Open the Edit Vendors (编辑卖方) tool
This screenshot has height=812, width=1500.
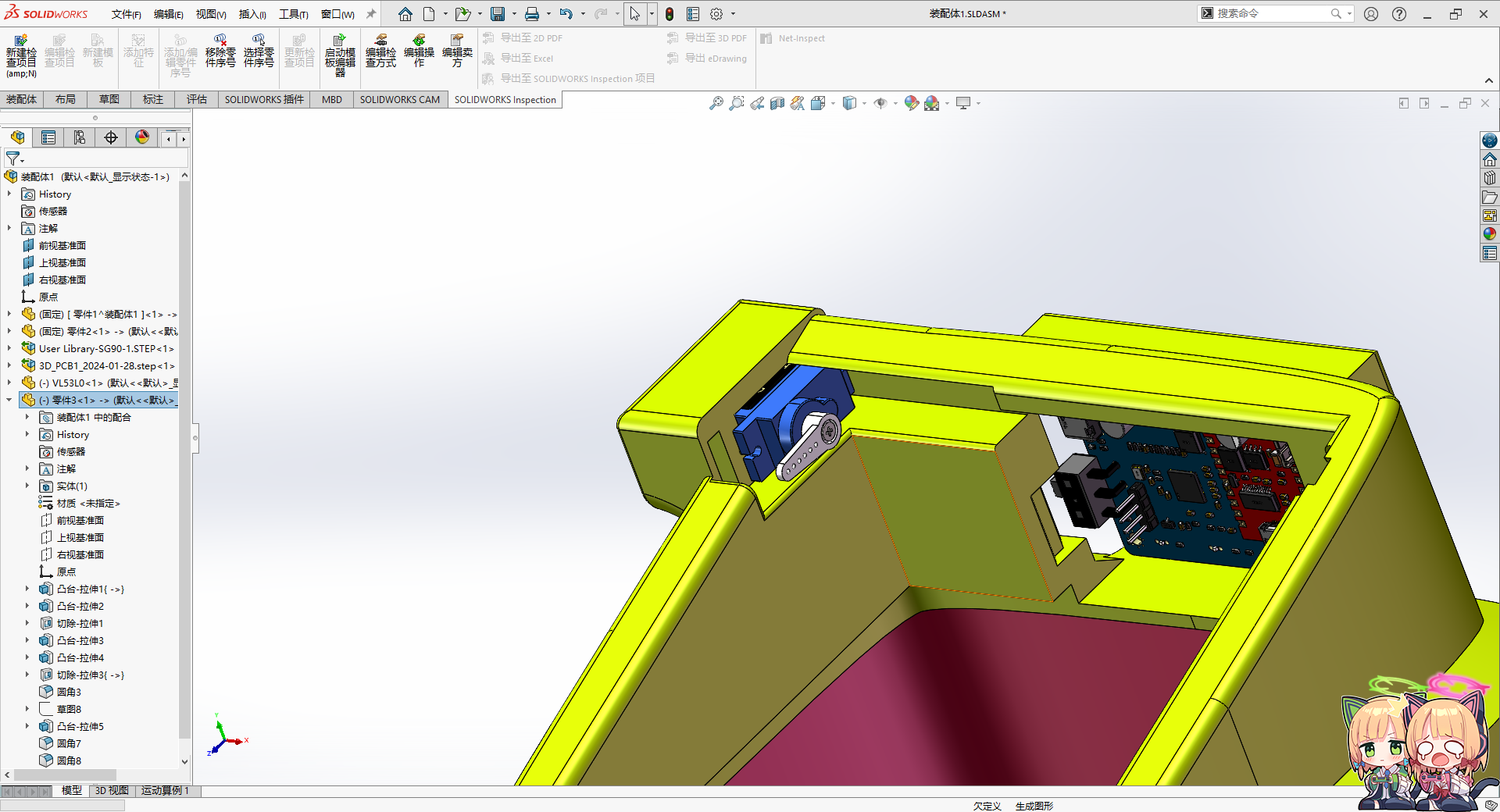(457, 52)
